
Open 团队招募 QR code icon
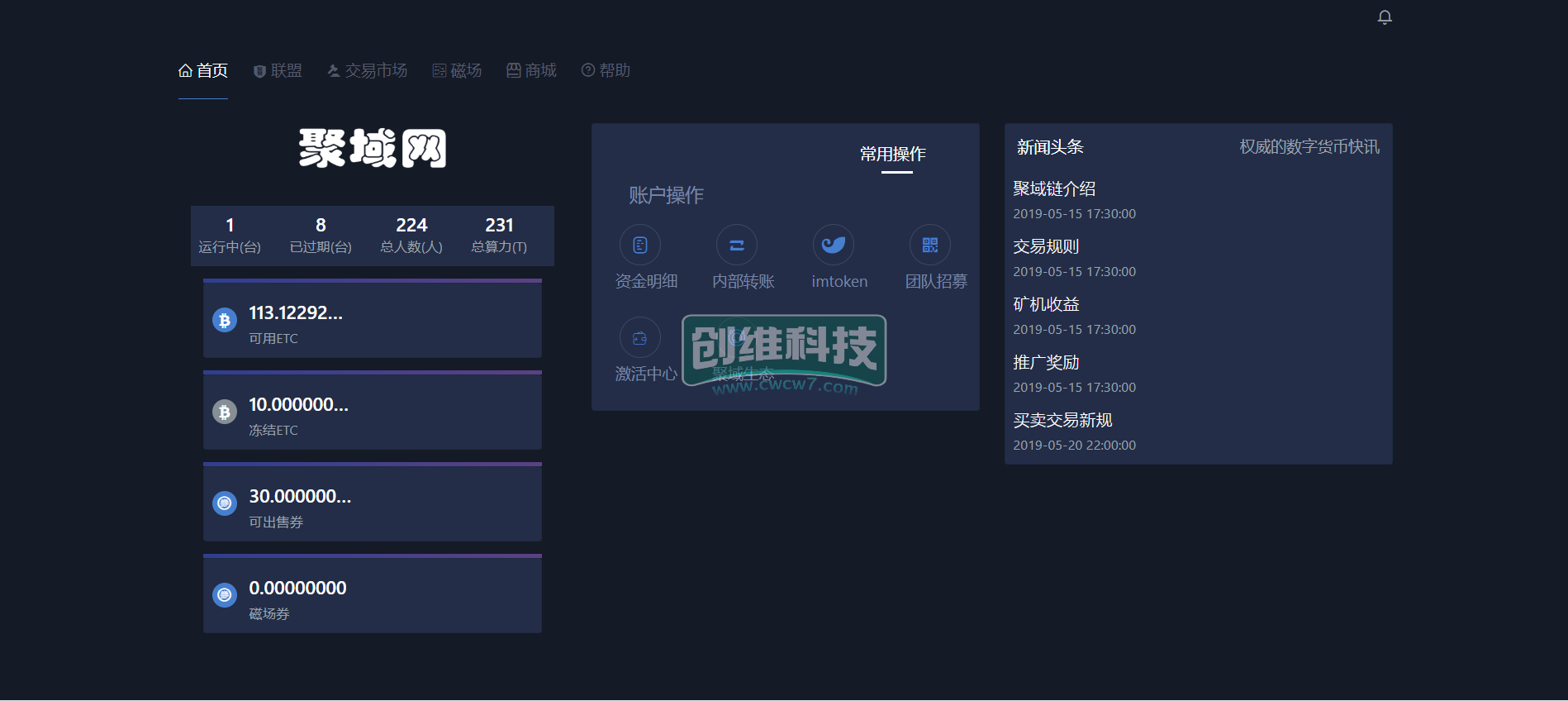pyautogui.click(x=929, y=245)
